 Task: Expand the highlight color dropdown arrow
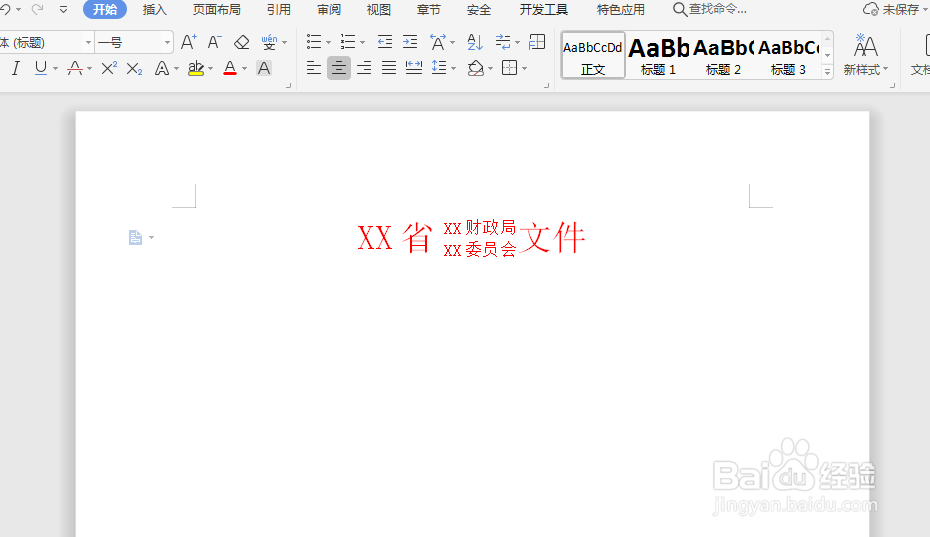pos(211,69)
